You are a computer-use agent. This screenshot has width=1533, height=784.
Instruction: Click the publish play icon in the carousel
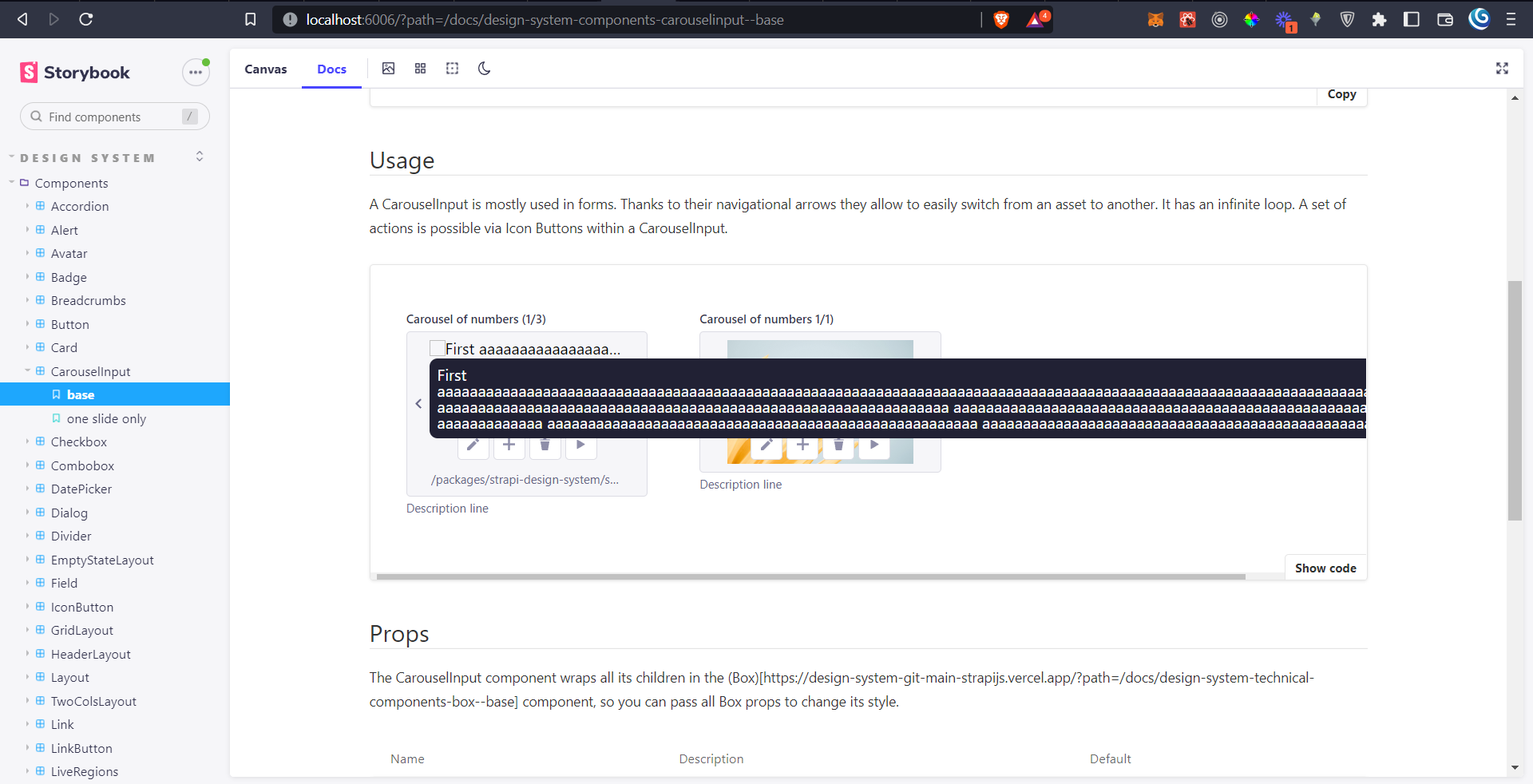[580, 445]
